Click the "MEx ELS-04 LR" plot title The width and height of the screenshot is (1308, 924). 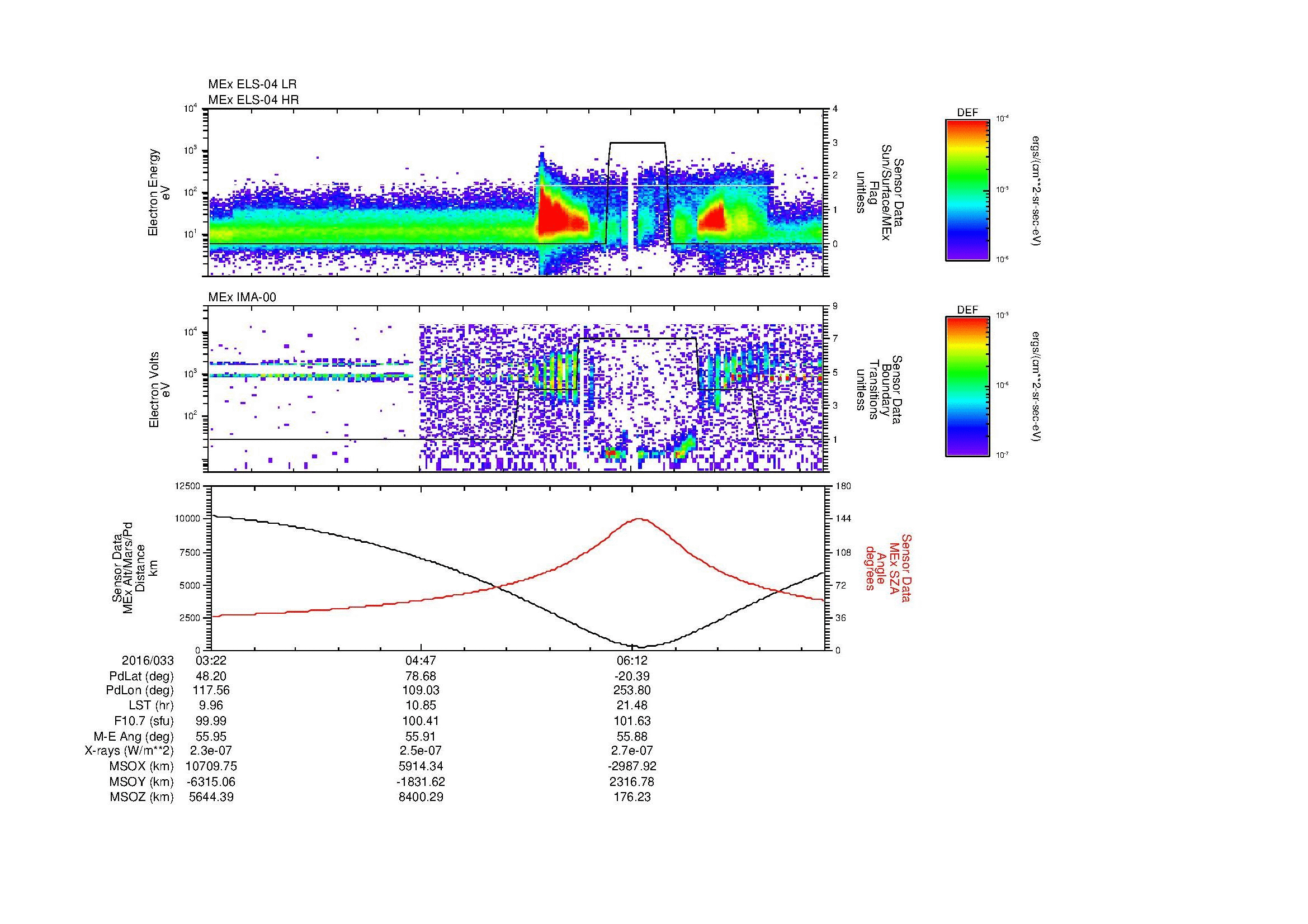point(252,84)
